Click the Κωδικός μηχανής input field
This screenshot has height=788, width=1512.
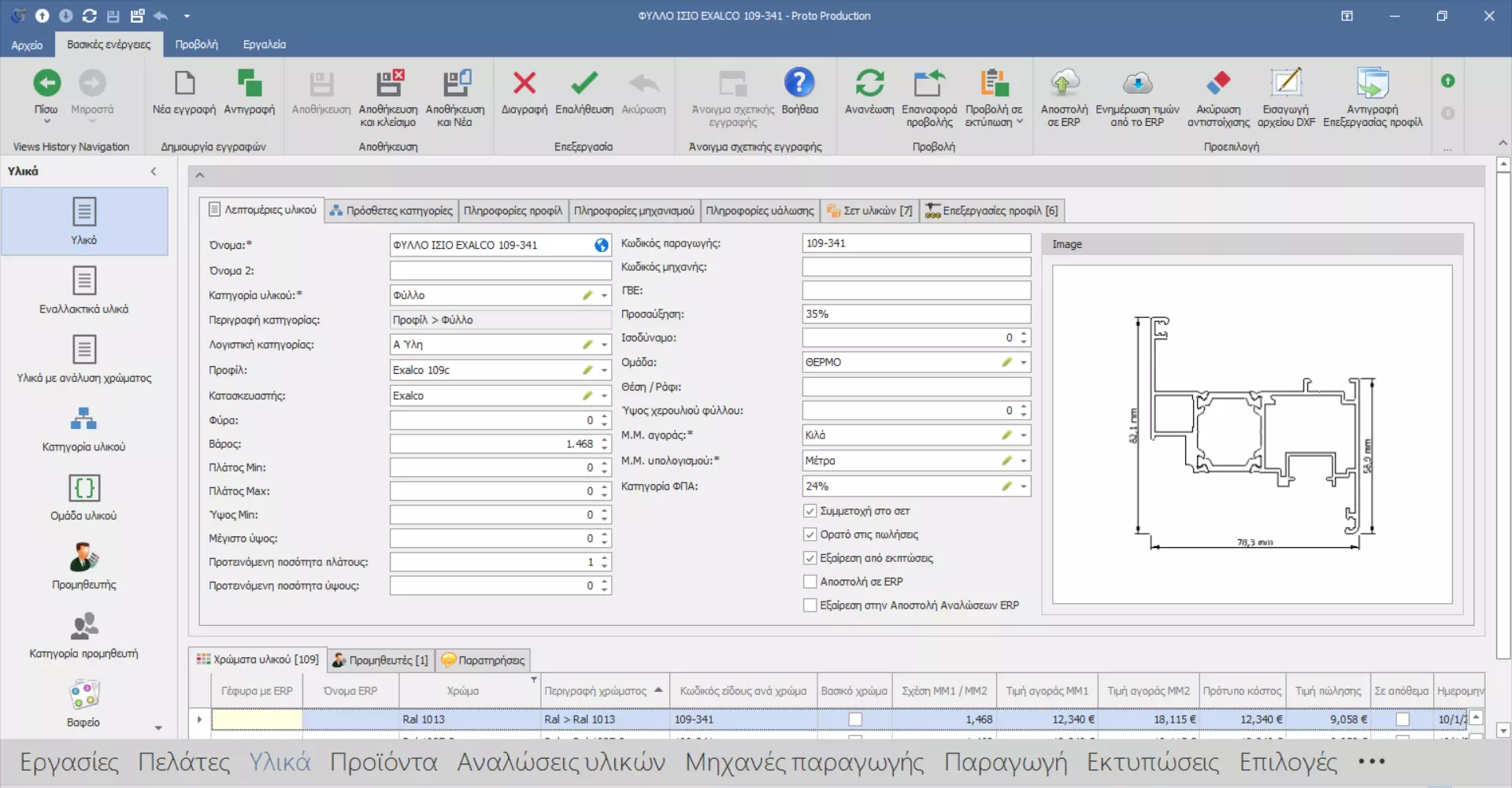point(916,267)
